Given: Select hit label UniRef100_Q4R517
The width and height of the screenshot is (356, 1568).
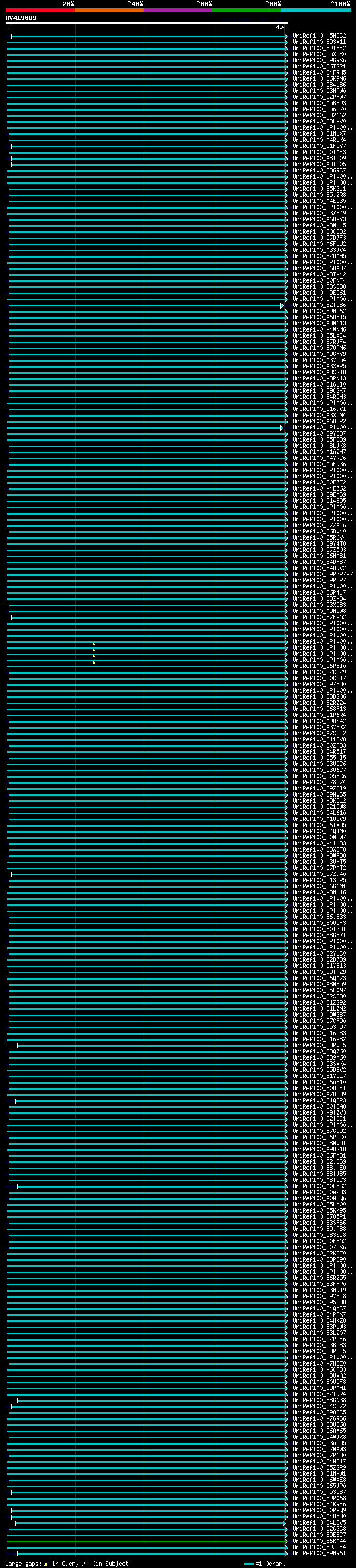Looking at the screenshot, I should (319, 752).
